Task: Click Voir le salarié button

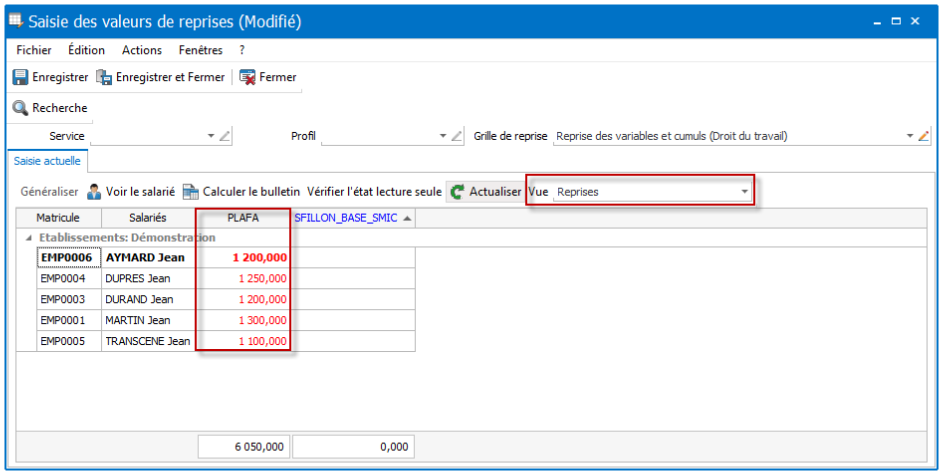Action: pyautogui.click(x=131, y=192)
